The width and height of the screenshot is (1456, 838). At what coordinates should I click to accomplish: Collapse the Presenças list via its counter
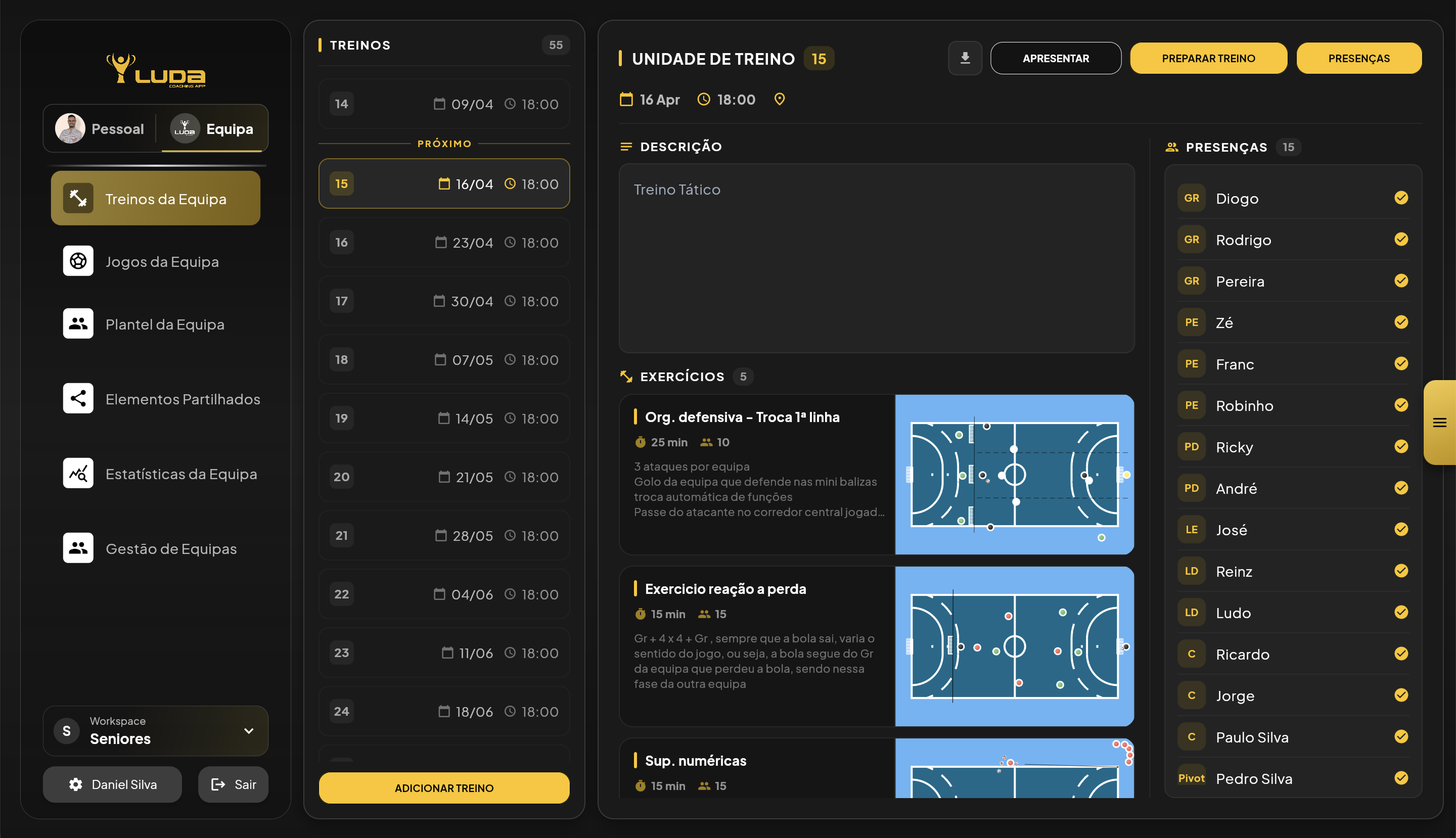coord(1290,147)
